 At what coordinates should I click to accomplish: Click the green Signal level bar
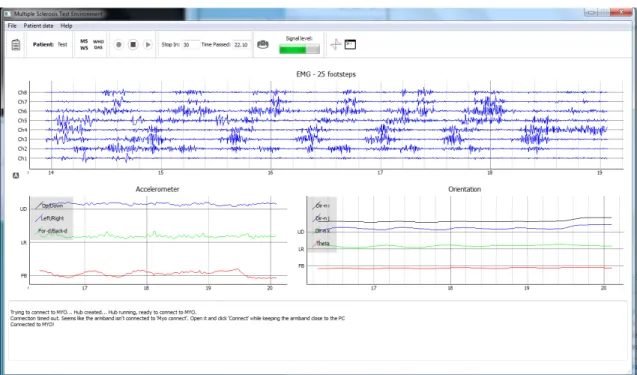pyautogui.click(x=299, y=50)
